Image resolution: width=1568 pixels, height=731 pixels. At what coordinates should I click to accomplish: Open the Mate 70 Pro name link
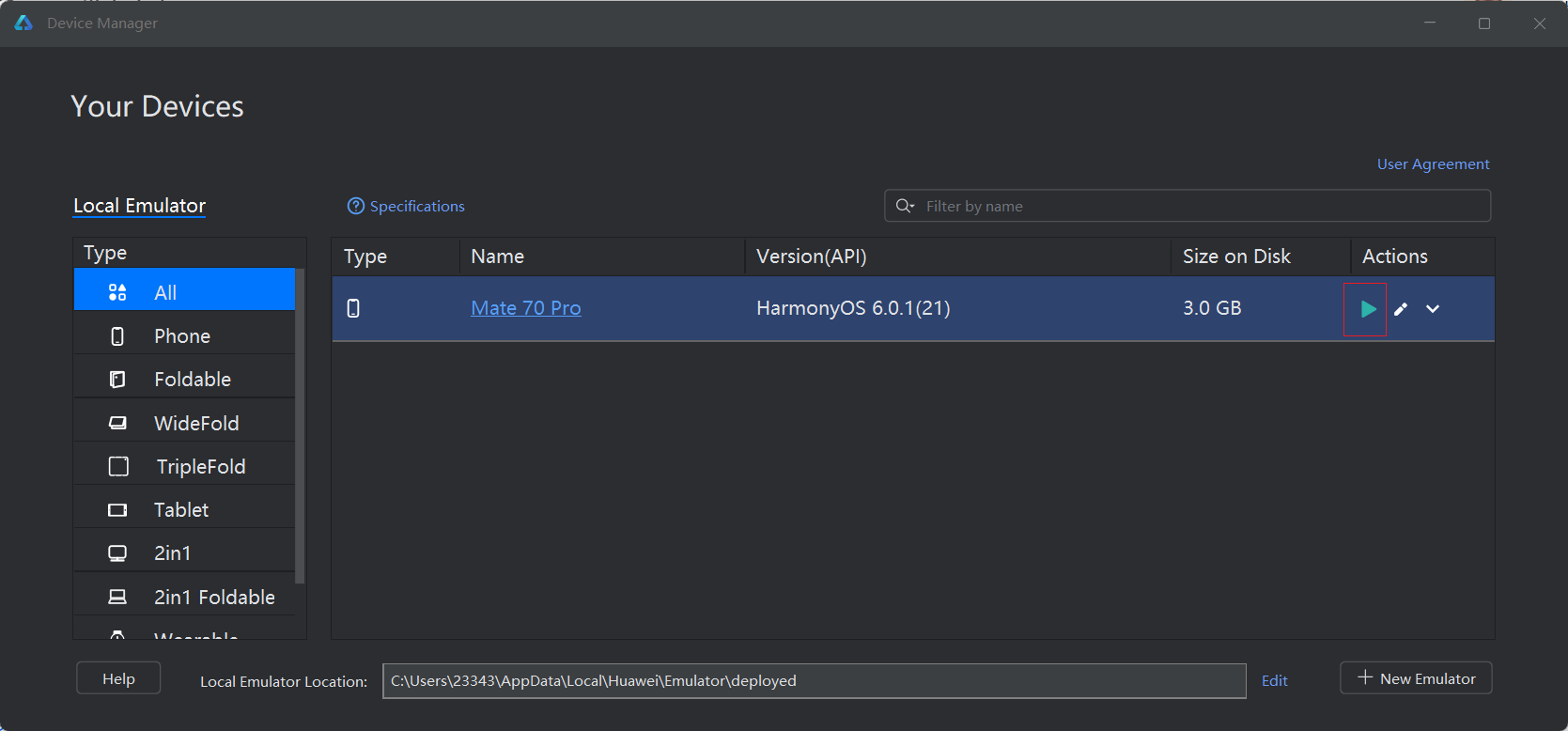[x=526, y=308]
